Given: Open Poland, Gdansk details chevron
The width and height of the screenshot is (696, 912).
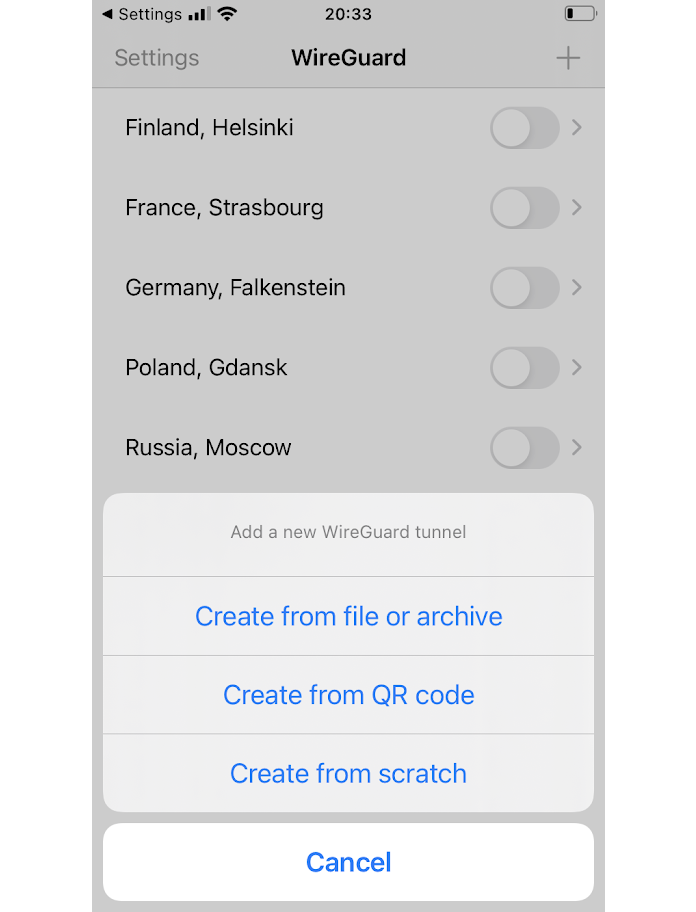Looking at the screenshot, I should [x=576, y=368].
